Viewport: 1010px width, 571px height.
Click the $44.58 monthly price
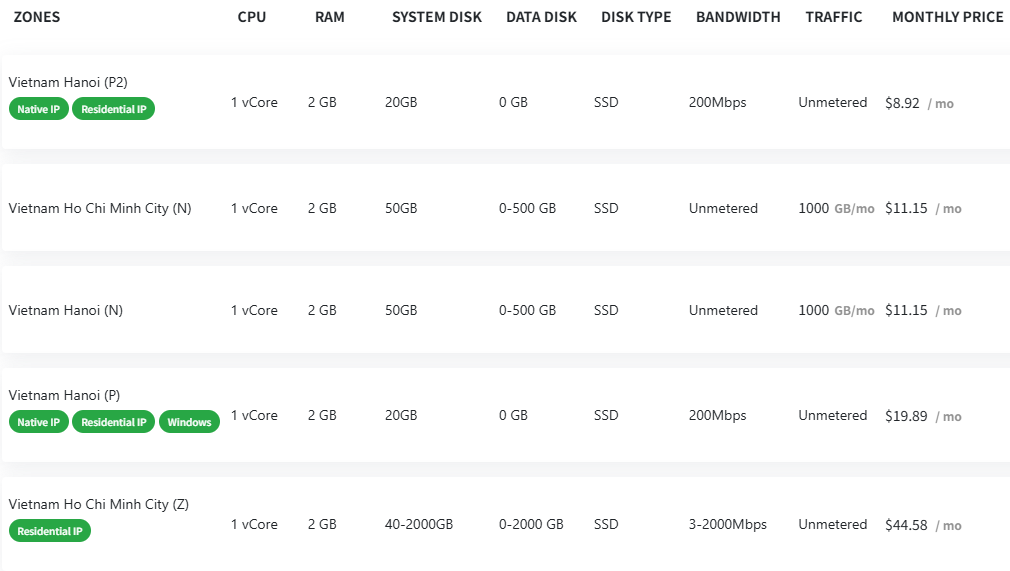(906, 525)
